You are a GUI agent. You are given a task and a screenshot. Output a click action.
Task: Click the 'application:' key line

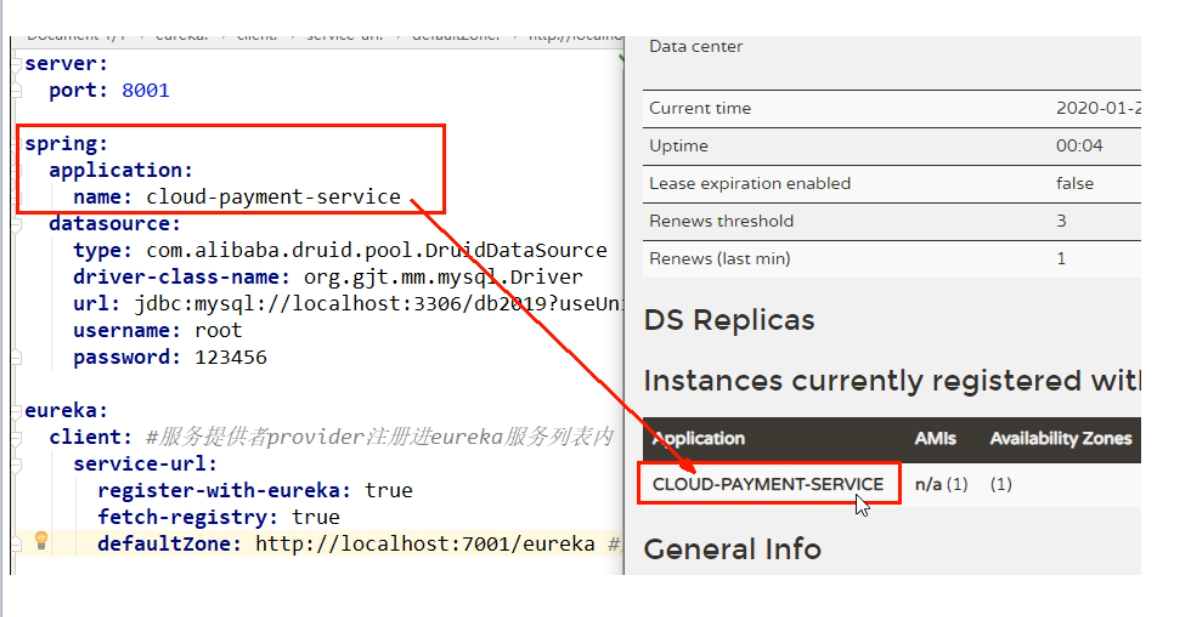click(121, 170)
